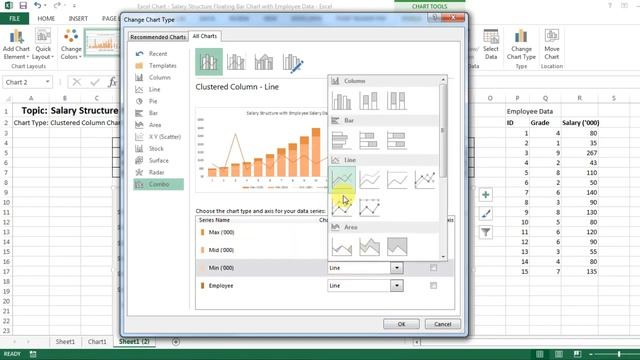Click Change Chart Type in ribbon
The image size is (640, 360).
[521, 44]
